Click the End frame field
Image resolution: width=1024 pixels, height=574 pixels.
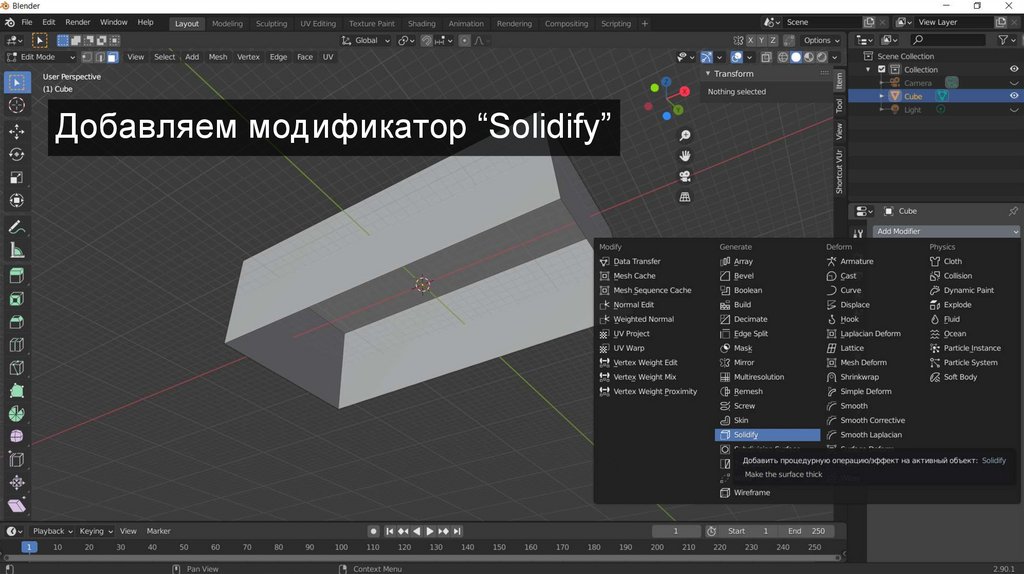pos(807,532)
